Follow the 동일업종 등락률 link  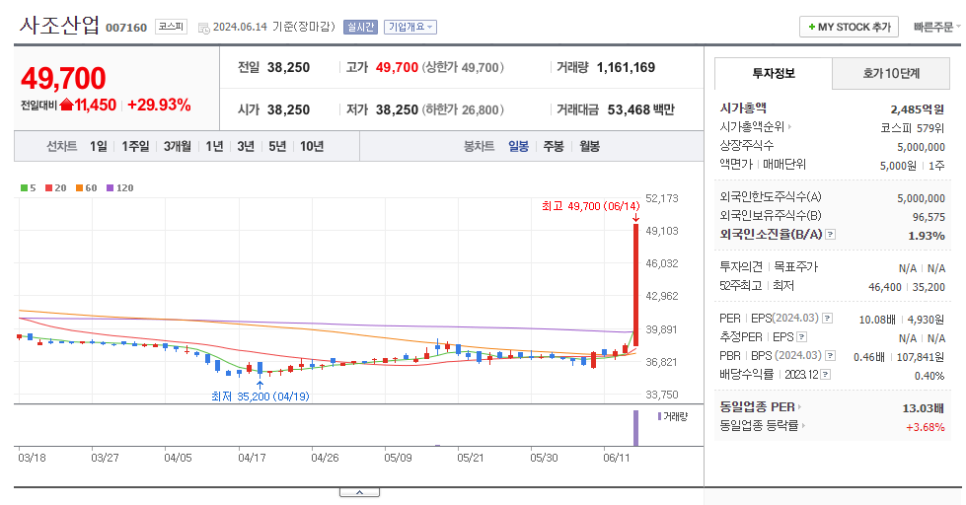pos(762,426)
